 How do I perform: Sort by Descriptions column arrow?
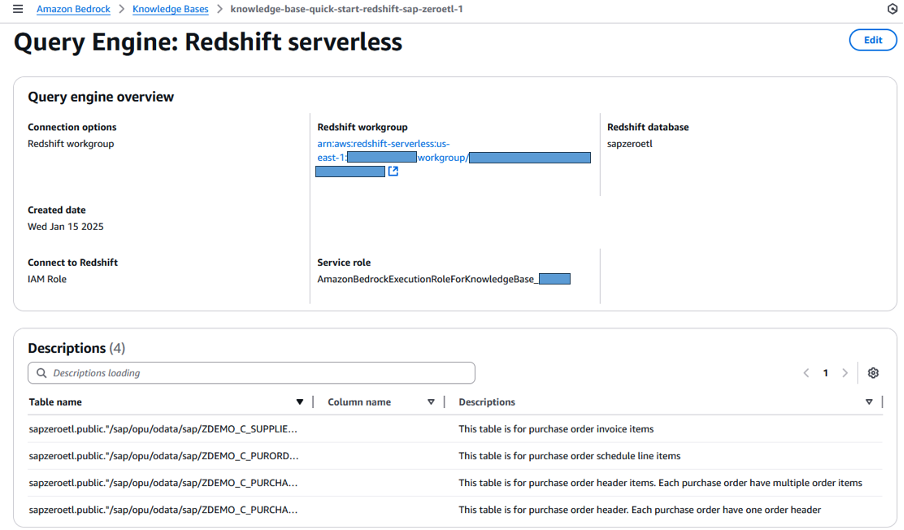point(868,402)
